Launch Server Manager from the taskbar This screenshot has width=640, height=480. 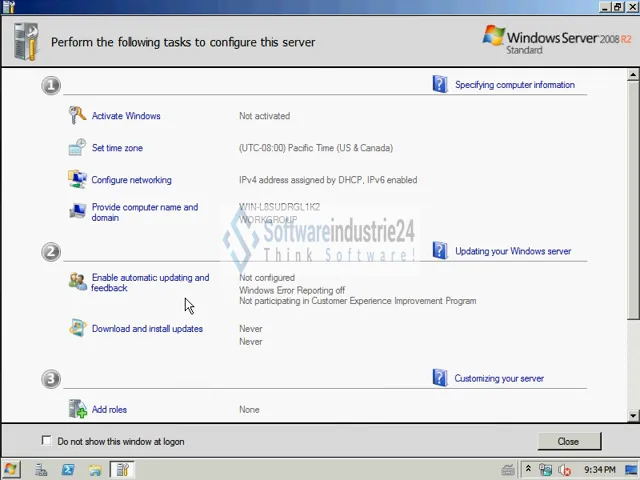tap(41, 469)
